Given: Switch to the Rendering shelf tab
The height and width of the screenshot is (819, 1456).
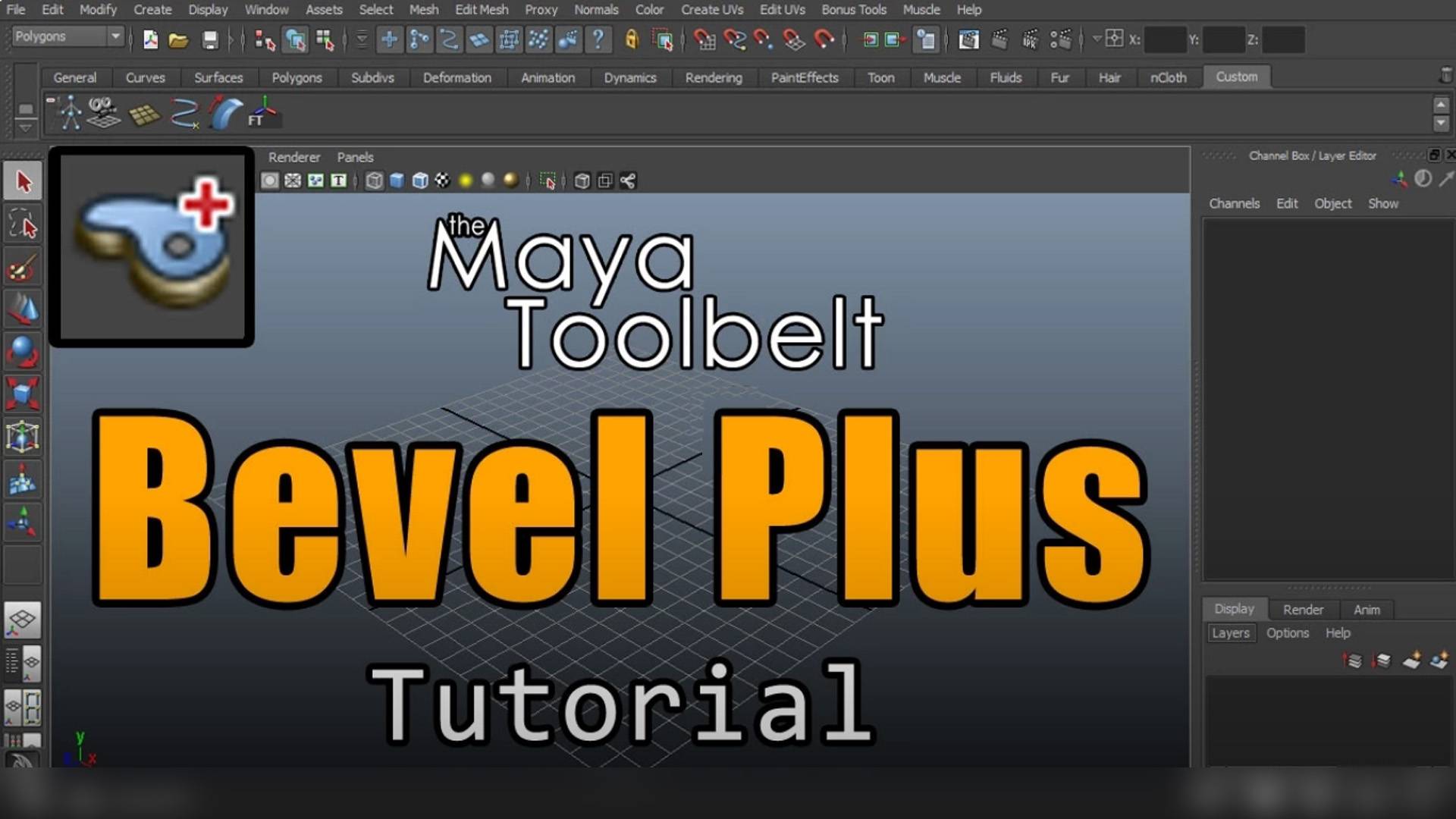Looking at the screenshot, I should pyautogui.click(x=713, y=77).
